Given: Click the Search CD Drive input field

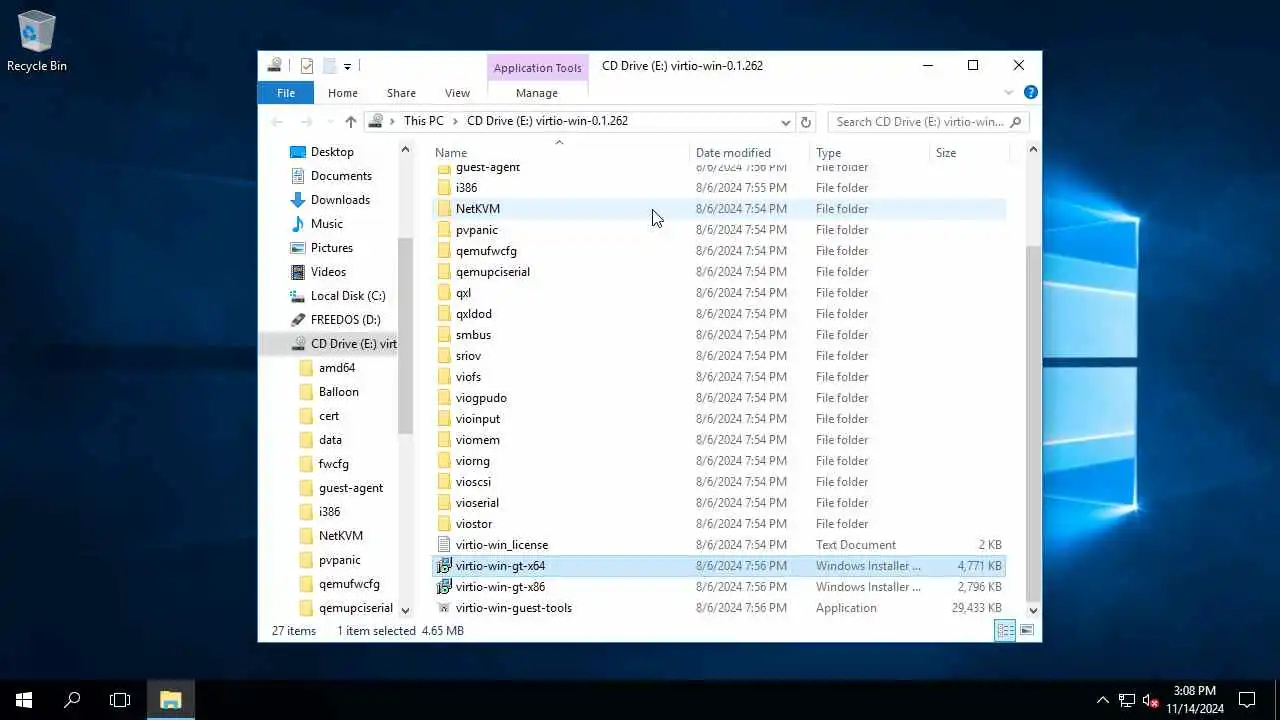Looking at the screenshot, I should point(928,122).
